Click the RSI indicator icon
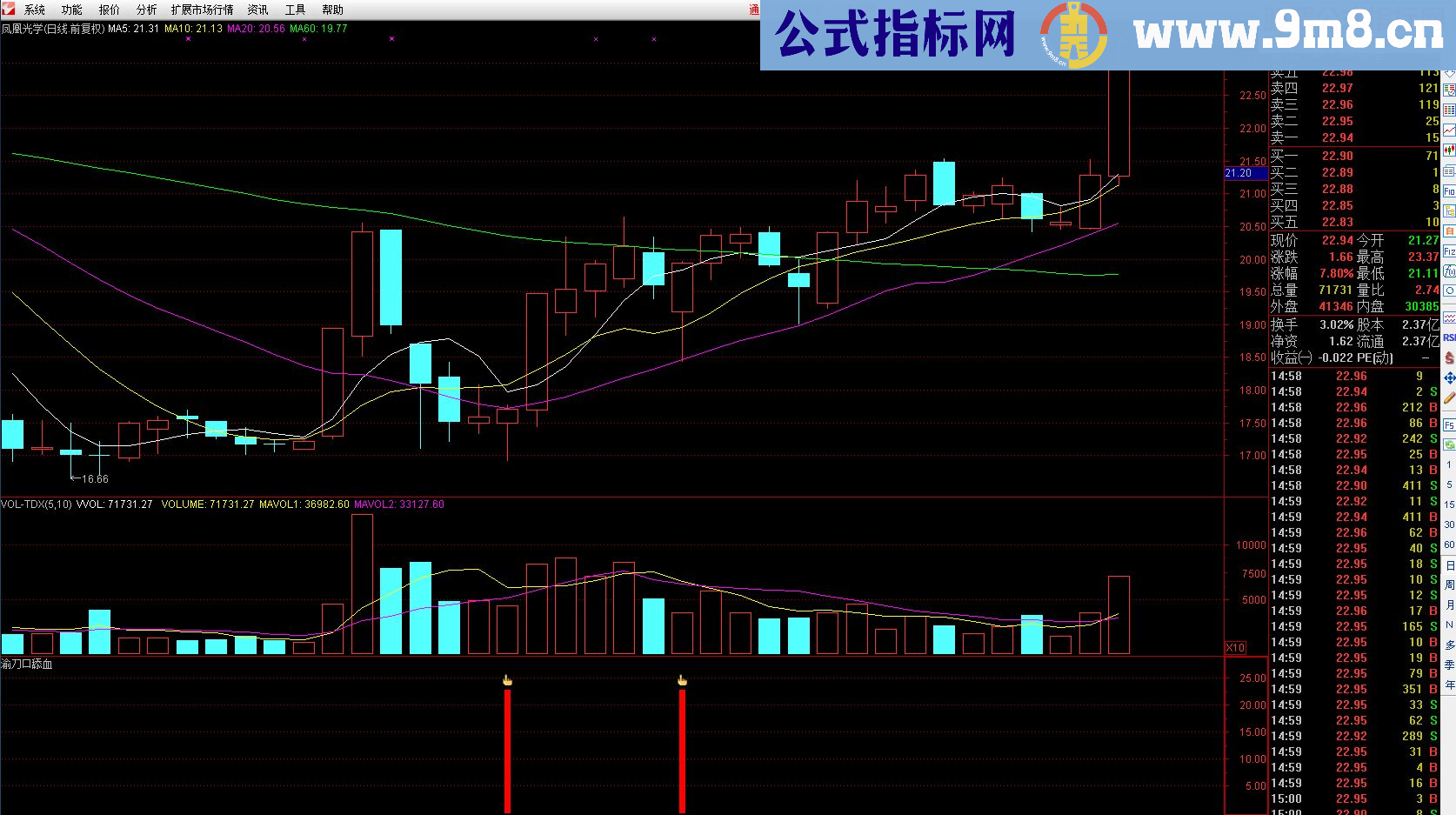 (1449, 337)
